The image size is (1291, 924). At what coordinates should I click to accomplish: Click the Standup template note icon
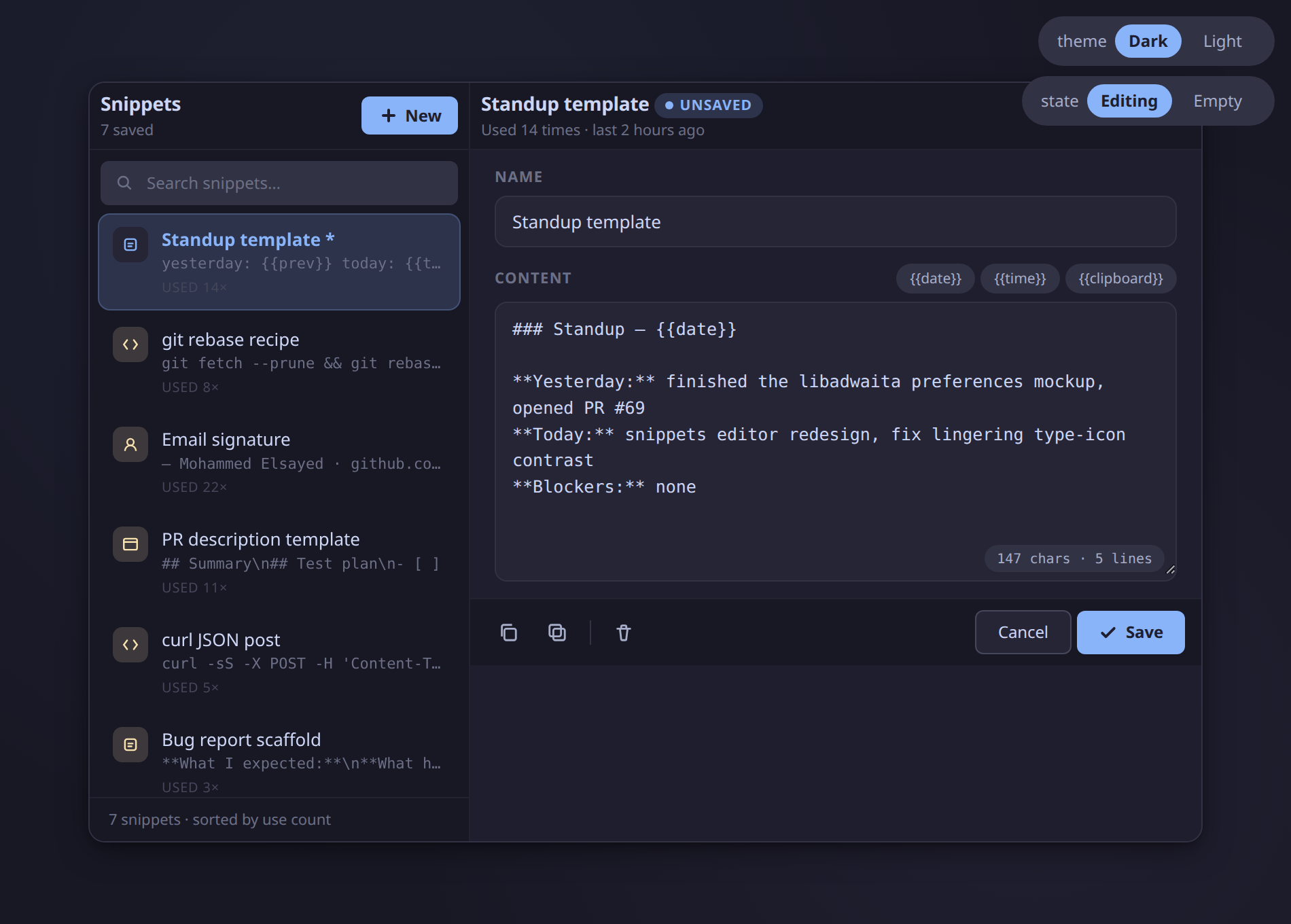click(130, 245)
